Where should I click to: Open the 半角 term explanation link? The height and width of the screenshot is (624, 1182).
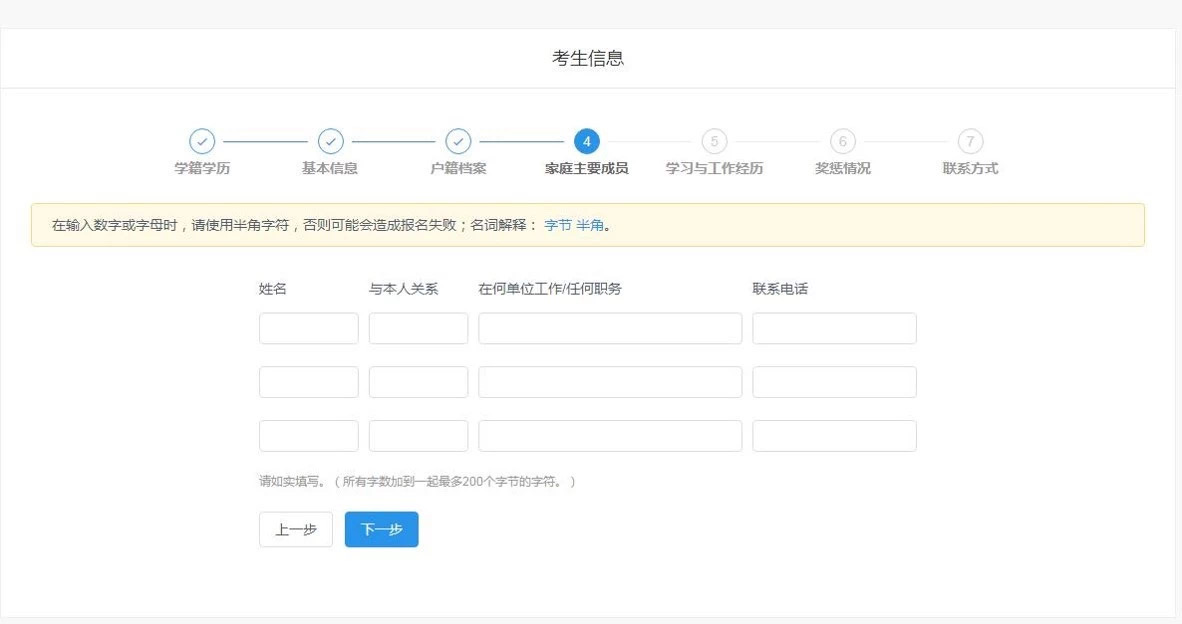tap(589, 226)
